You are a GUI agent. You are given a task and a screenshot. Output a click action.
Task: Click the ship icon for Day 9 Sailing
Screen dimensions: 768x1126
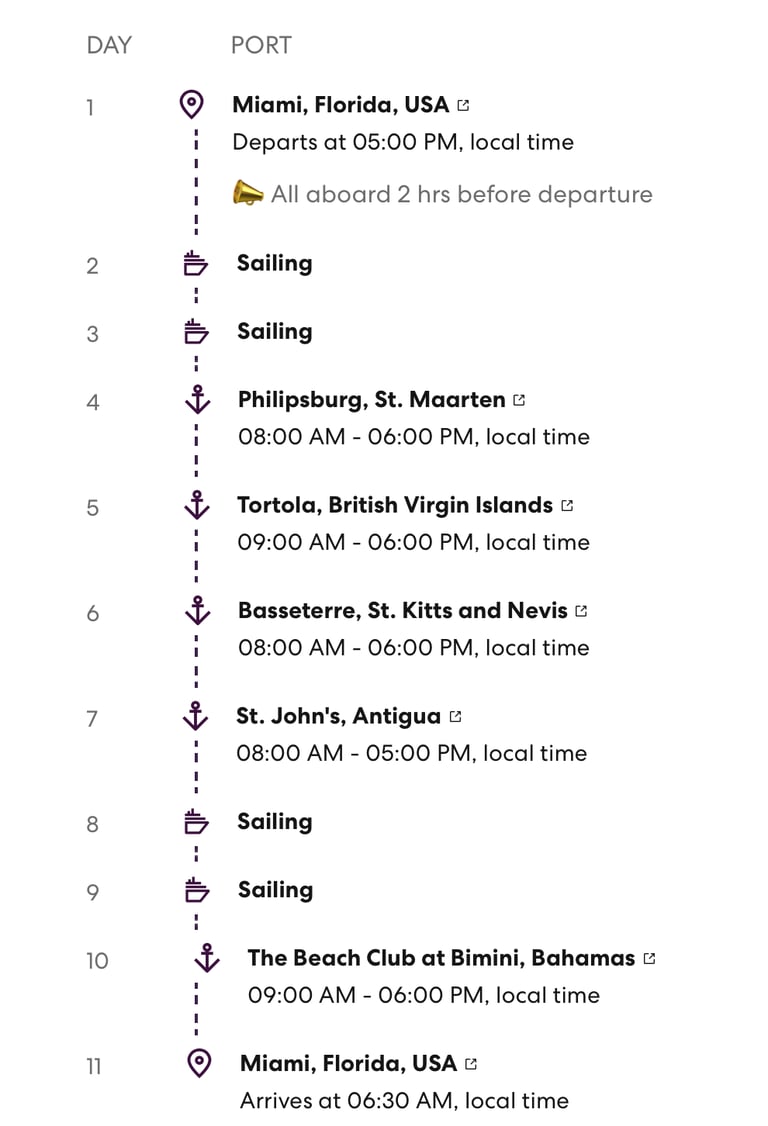tap(196, 890)
